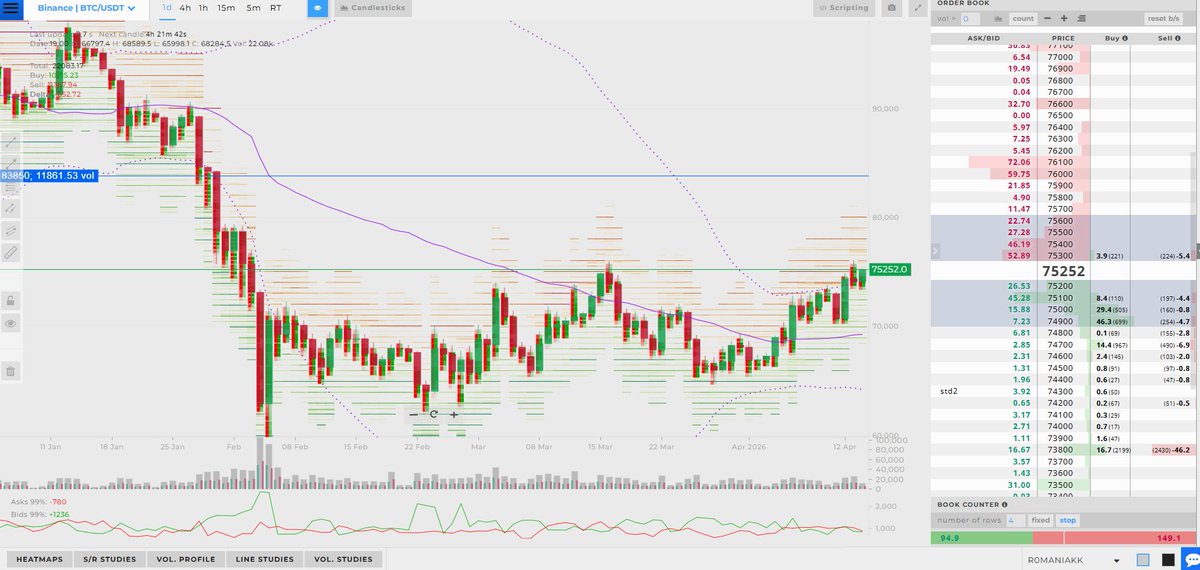1200x570 pixels.
Task: Reset chart zoom with the refresh icon
Action: tap(434, 414)
